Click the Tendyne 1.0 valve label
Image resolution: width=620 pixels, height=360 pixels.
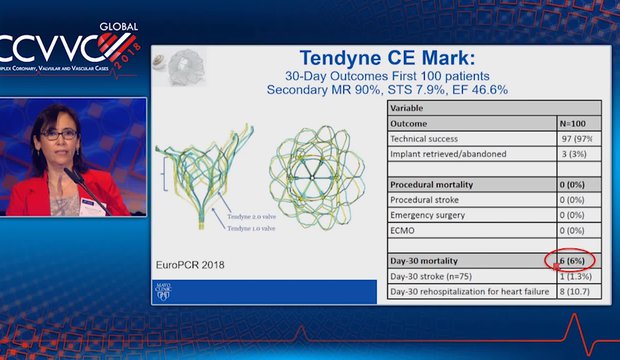(251, 229)
